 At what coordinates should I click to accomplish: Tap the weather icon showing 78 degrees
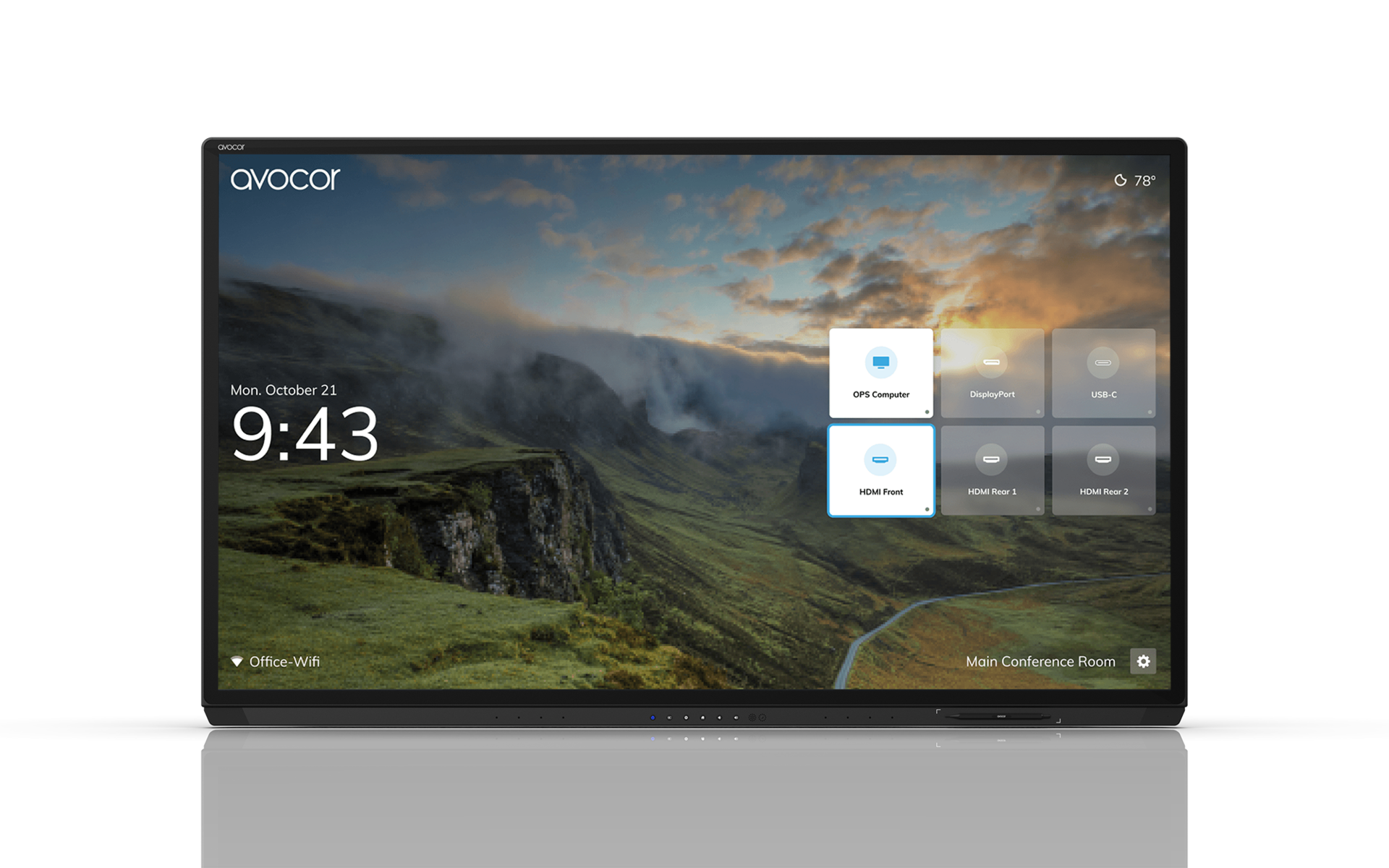tap(1122, 178)
